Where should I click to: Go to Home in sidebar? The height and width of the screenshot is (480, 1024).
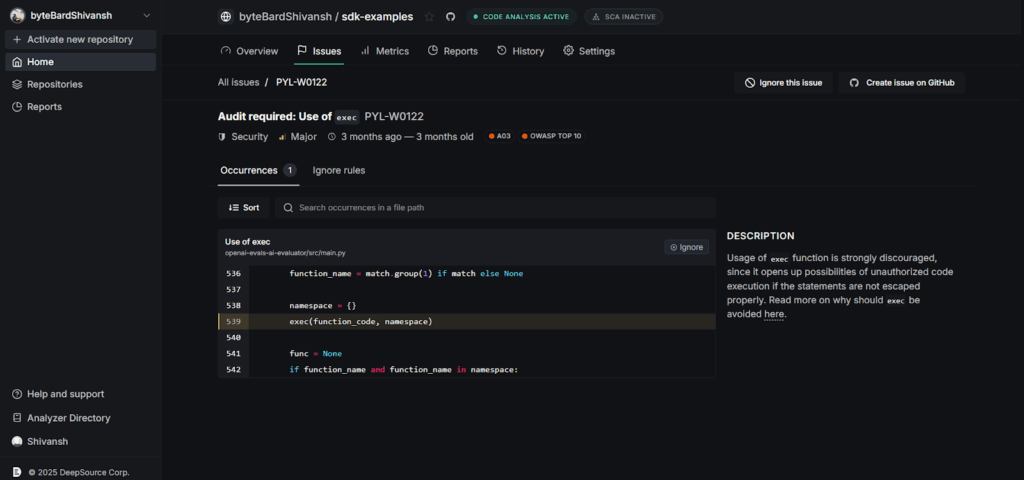tap(80, 62)
